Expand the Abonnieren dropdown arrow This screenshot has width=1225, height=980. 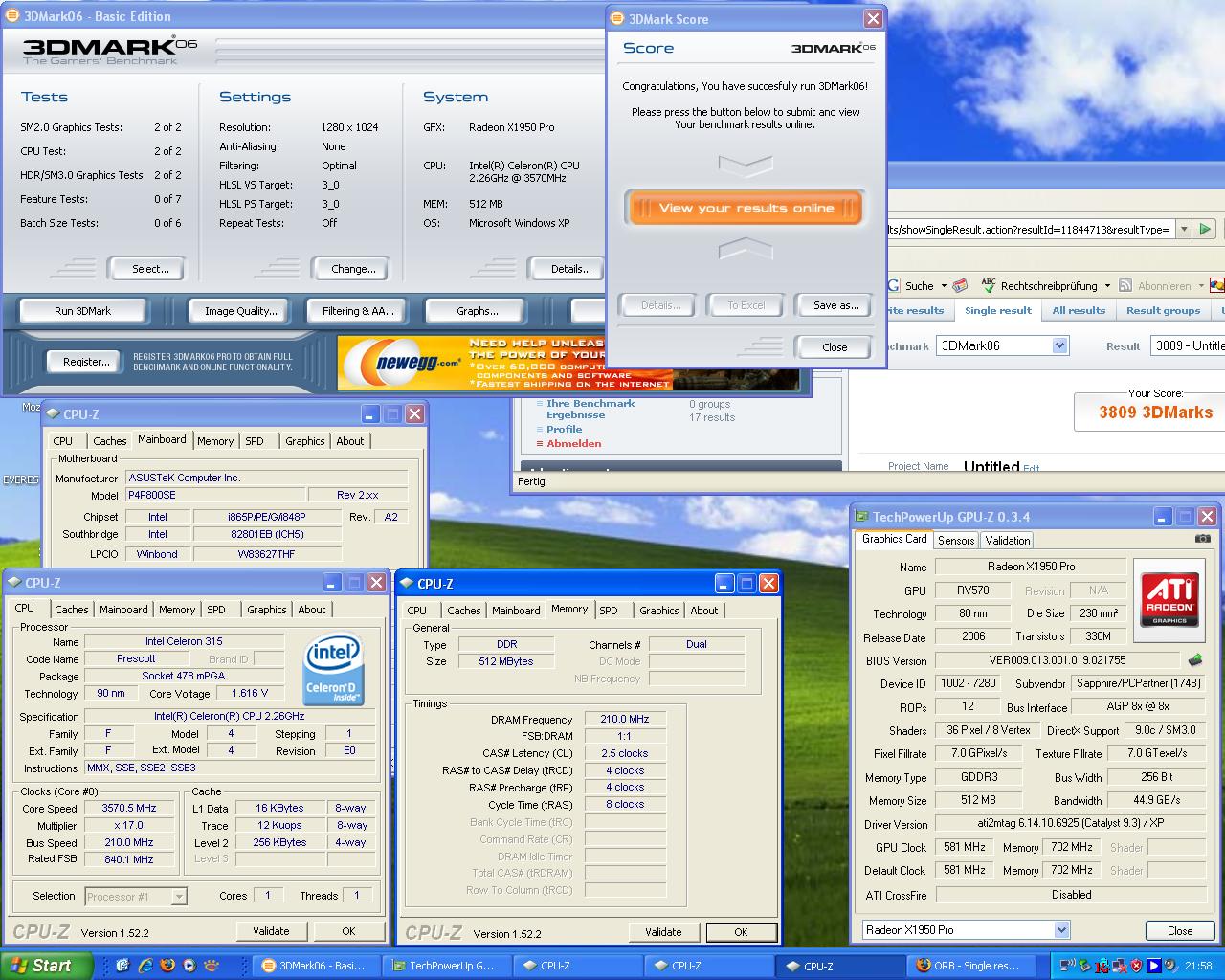[1200, 285]
